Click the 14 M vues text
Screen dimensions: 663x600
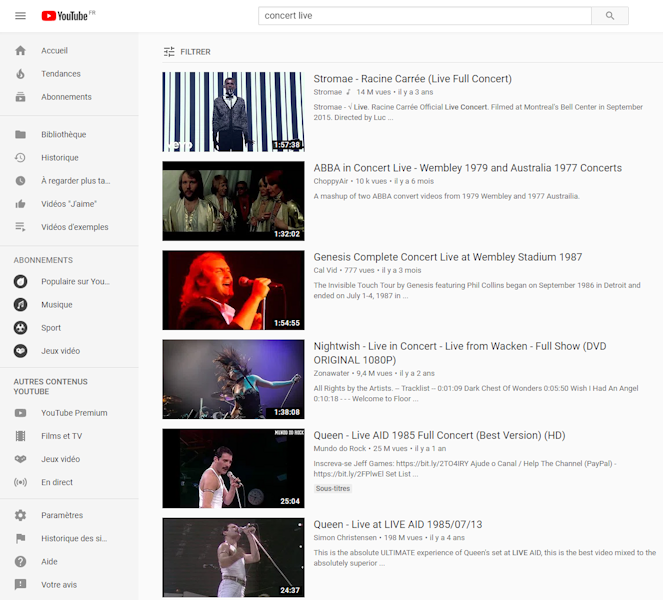(x=373, y=92)
